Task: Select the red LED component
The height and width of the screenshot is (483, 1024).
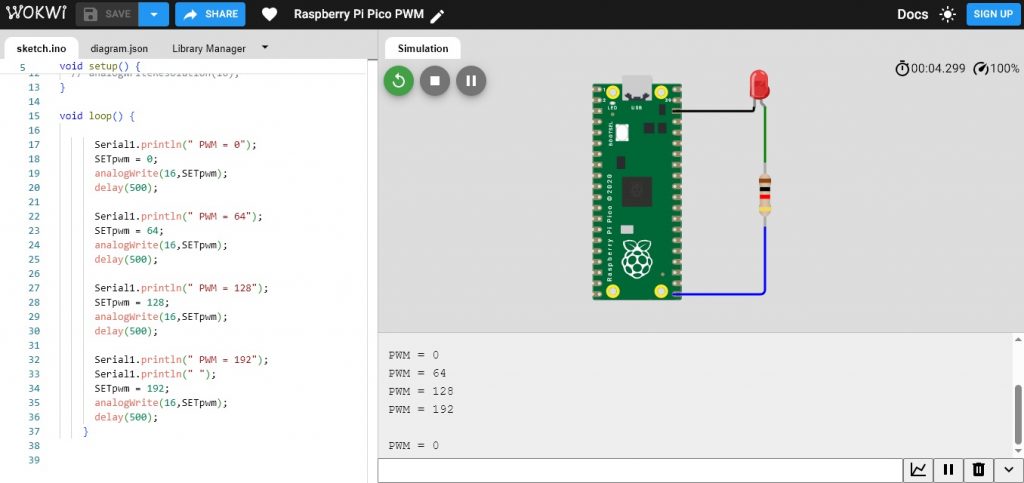Action: 759,84
